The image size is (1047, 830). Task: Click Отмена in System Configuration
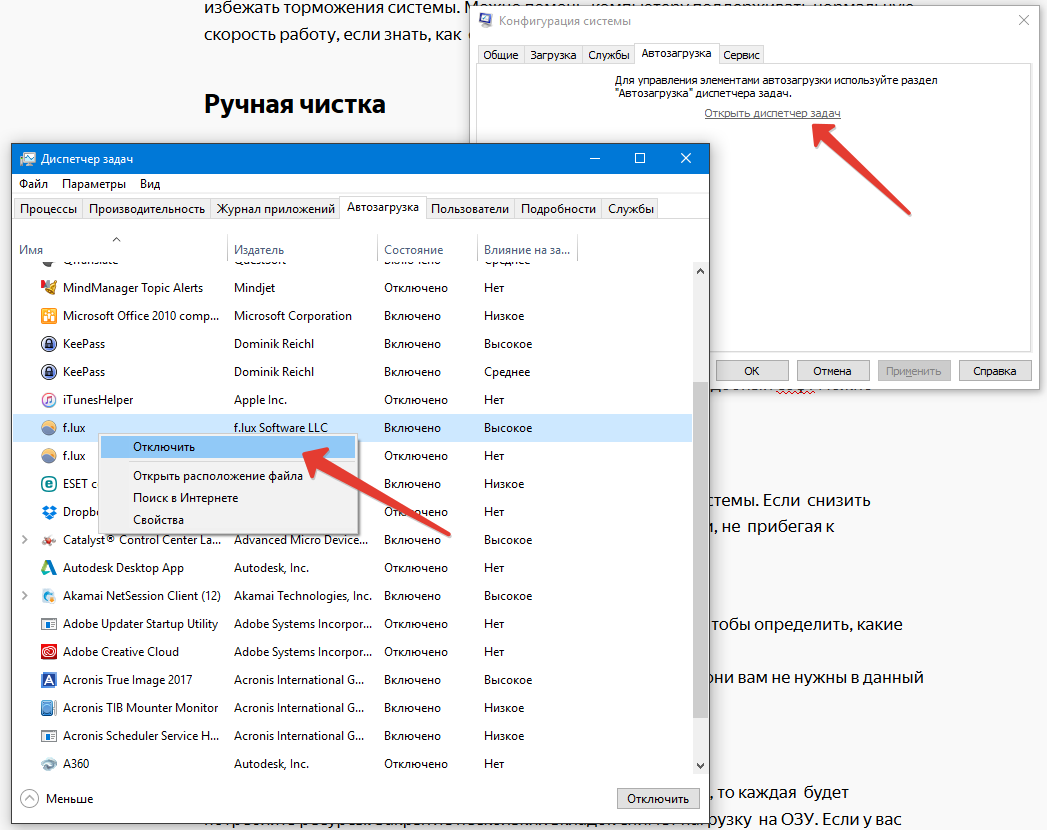(832, 371)
